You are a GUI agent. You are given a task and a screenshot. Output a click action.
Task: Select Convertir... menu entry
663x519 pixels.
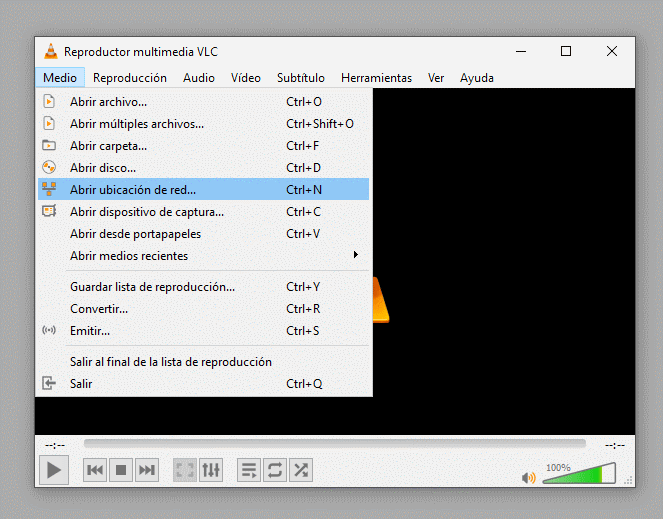pos(203,308)
